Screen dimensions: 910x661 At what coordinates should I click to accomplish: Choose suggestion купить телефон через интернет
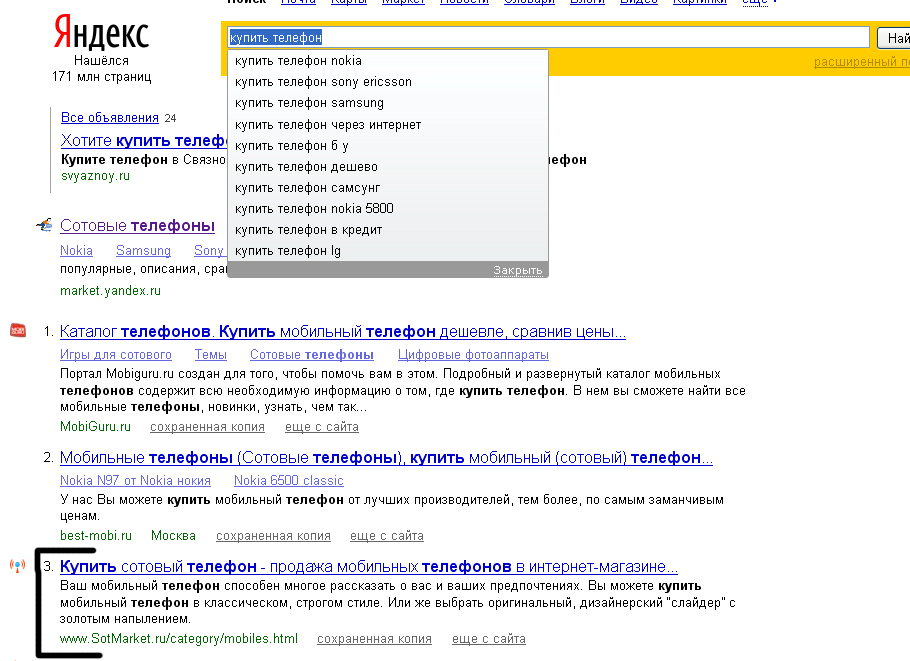pyautogui.click(x=388, y=125)
